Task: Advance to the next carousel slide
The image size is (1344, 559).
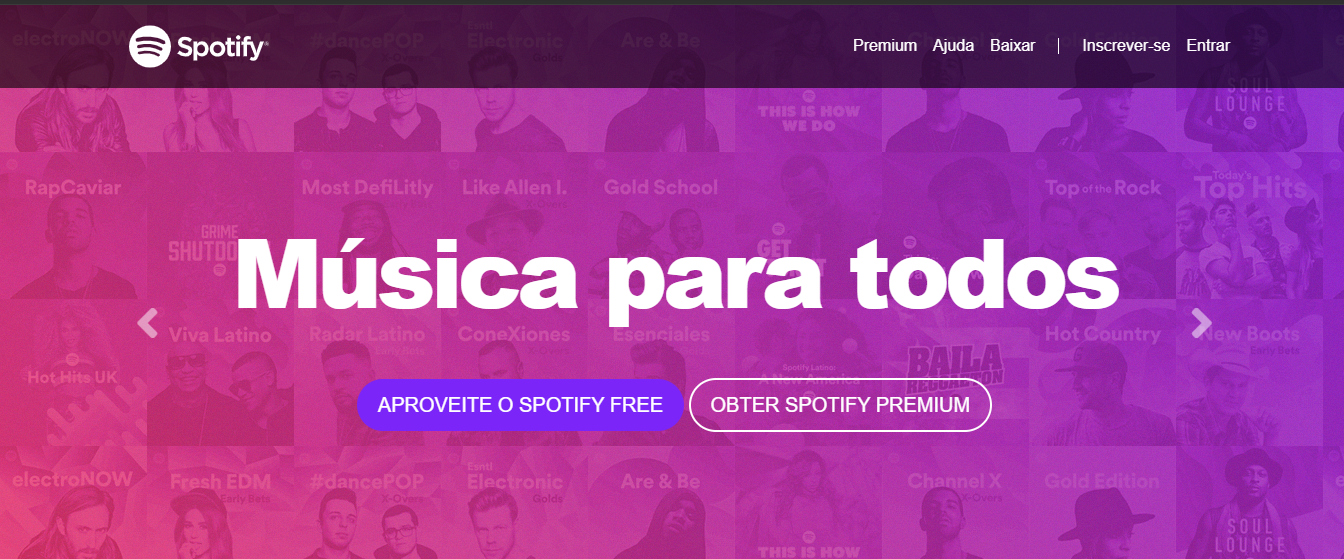Action: click(x=1201, y=323)
